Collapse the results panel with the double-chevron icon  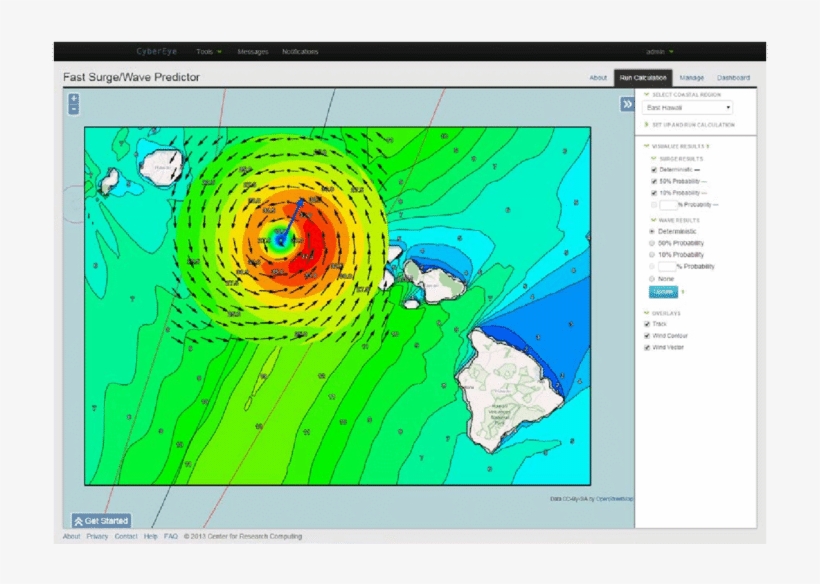[x=625, y=103]
